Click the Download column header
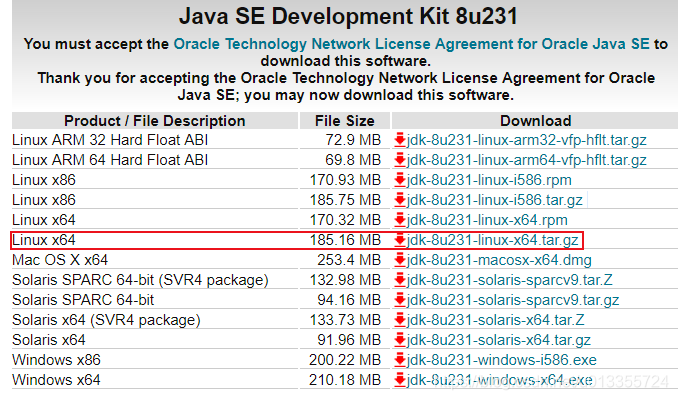Image resolution: width=678 pixels, height=400 pixels. 535,121
